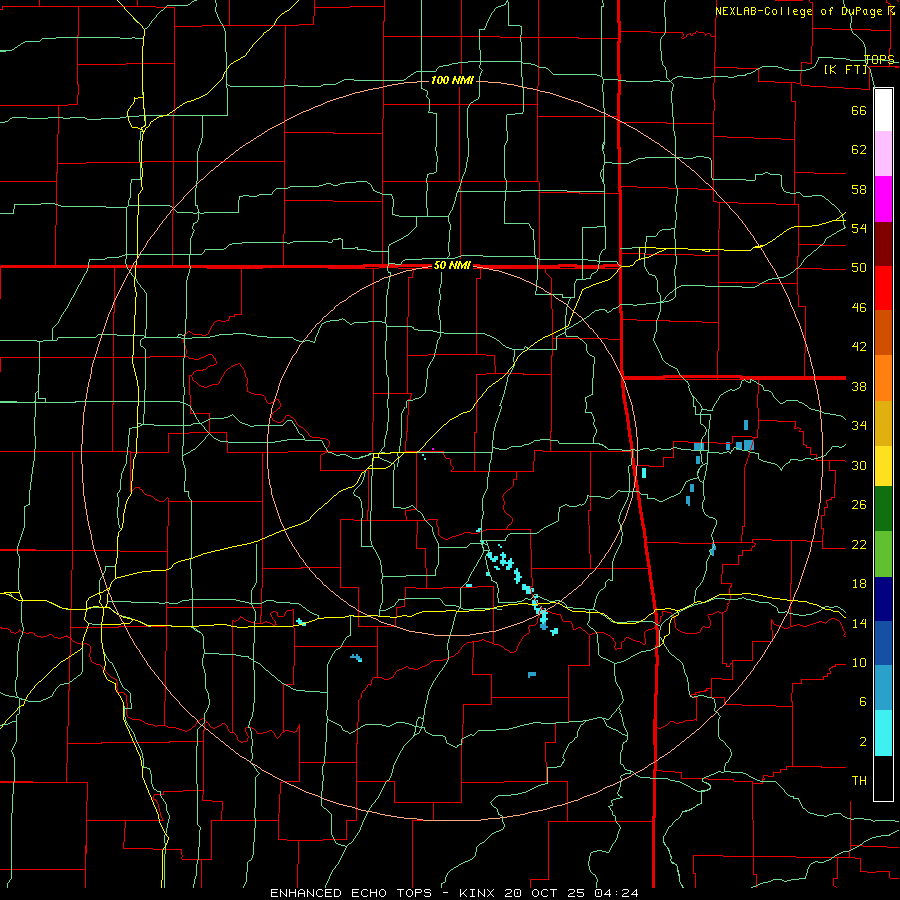Click the light pink swatch near 62
Viewport: 900px width, 900px height.
pyautogui.click(x=883, y=154)
